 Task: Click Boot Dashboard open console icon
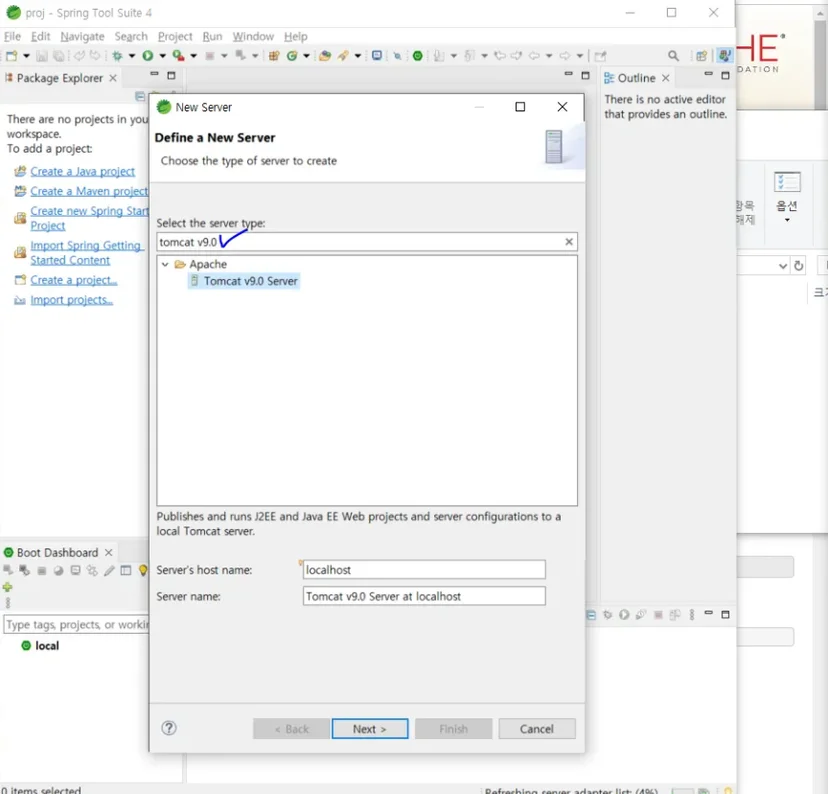pos(76,571)
